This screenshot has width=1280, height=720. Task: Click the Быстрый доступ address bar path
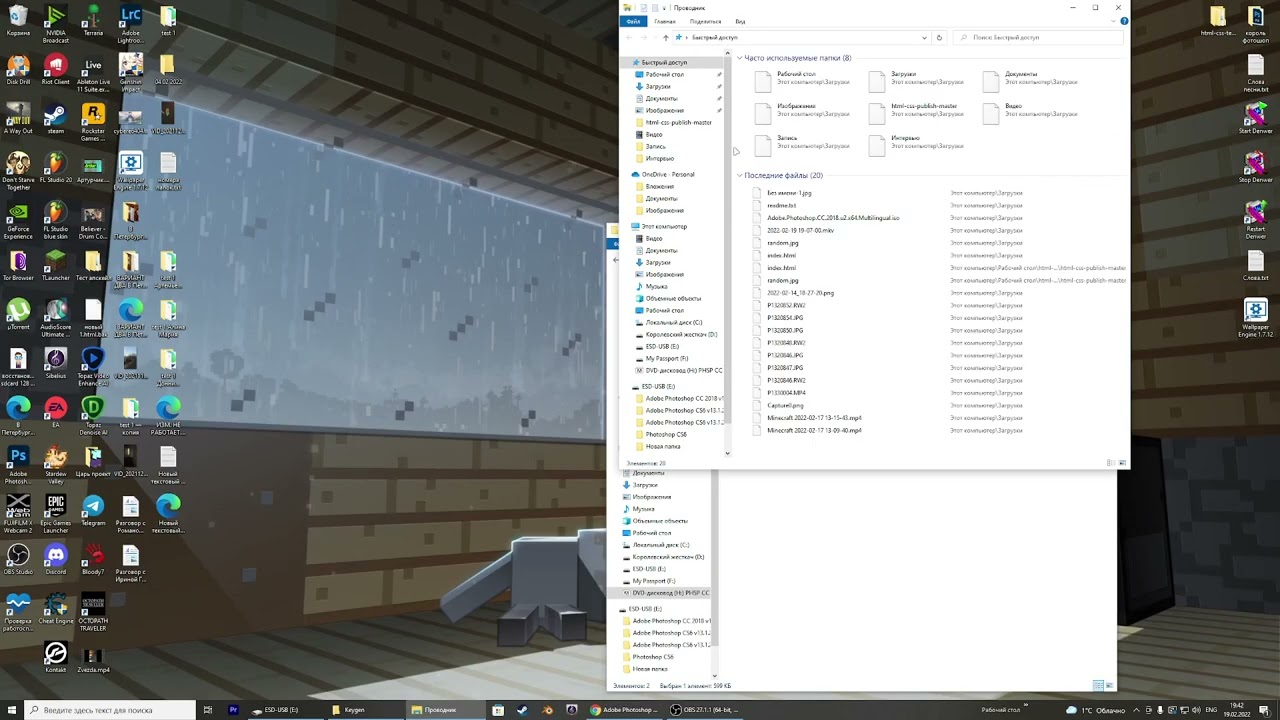[714, 37]
